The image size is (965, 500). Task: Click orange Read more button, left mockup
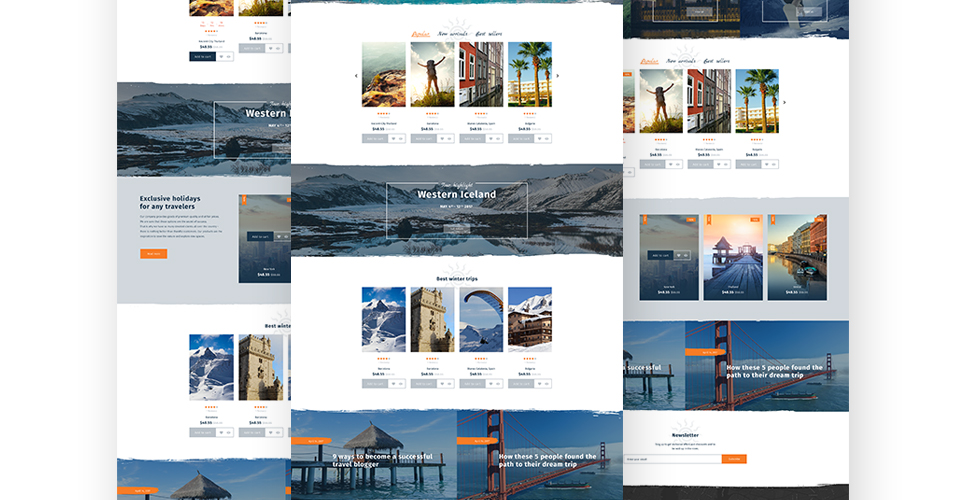[153, 254]
